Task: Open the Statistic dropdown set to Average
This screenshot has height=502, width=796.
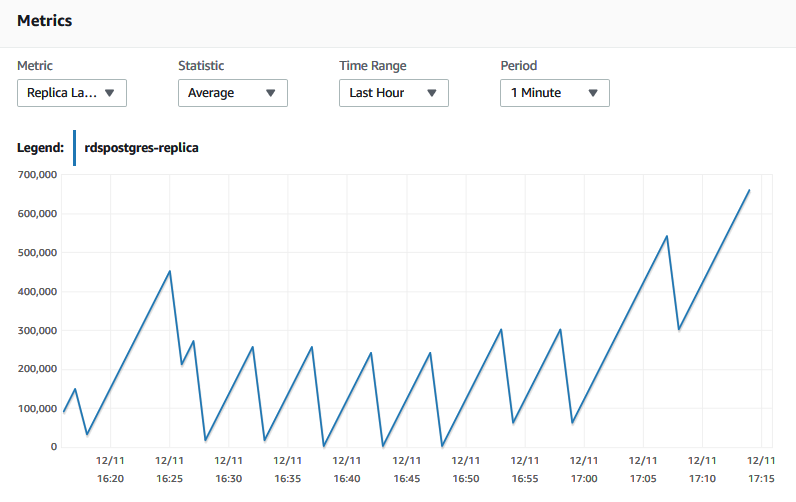Action: 233,93
